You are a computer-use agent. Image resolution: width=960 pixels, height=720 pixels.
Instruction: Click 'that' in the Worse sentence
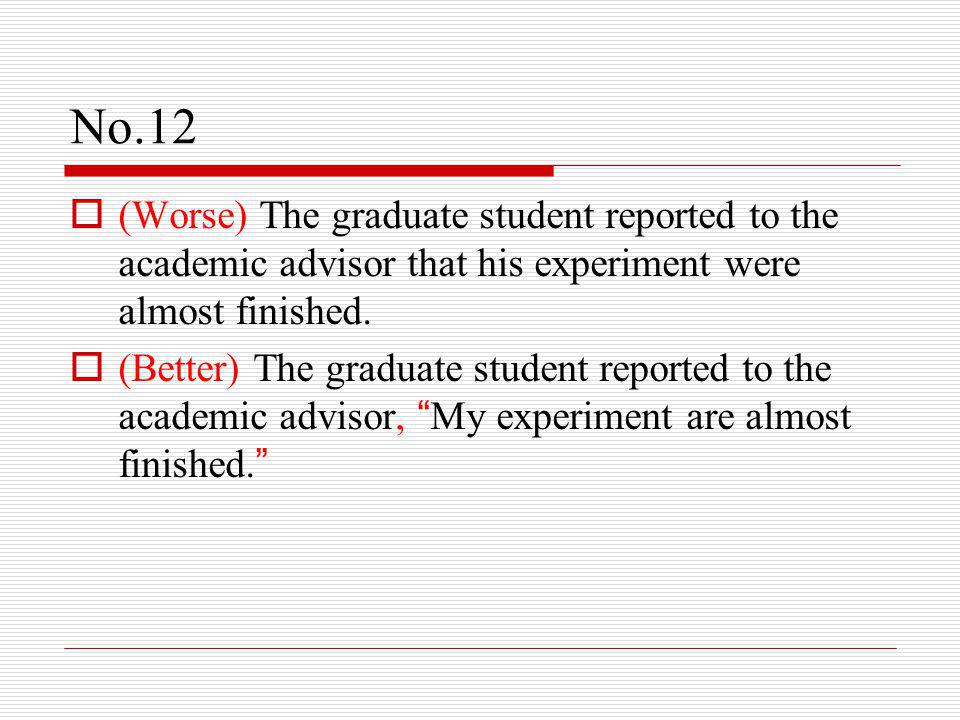pyautogui.click(x=436, y=263)
